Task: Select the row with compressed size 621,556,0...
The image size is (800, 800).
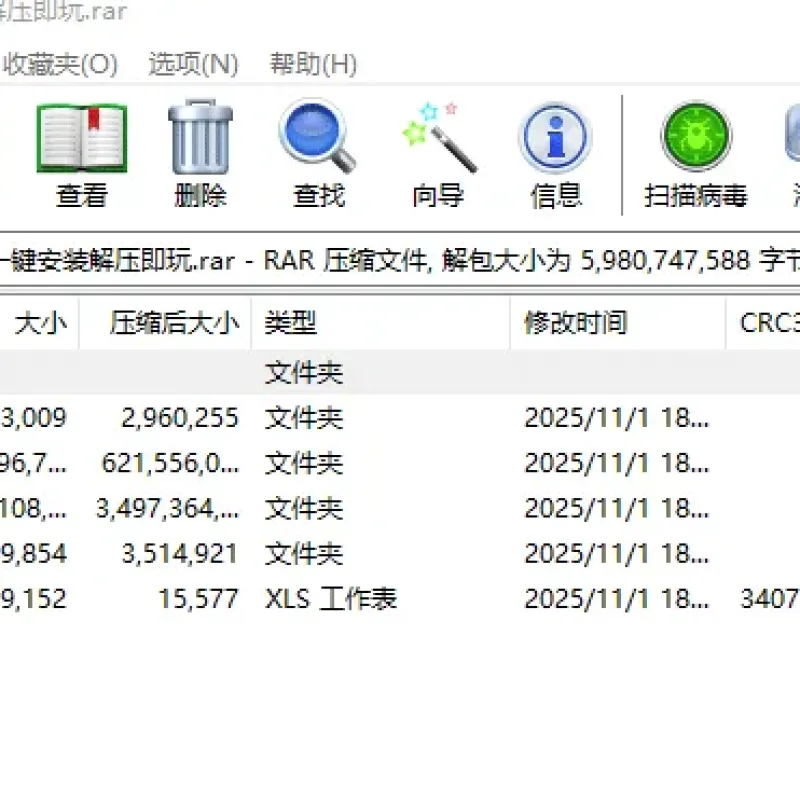Action: click(400, 463)
